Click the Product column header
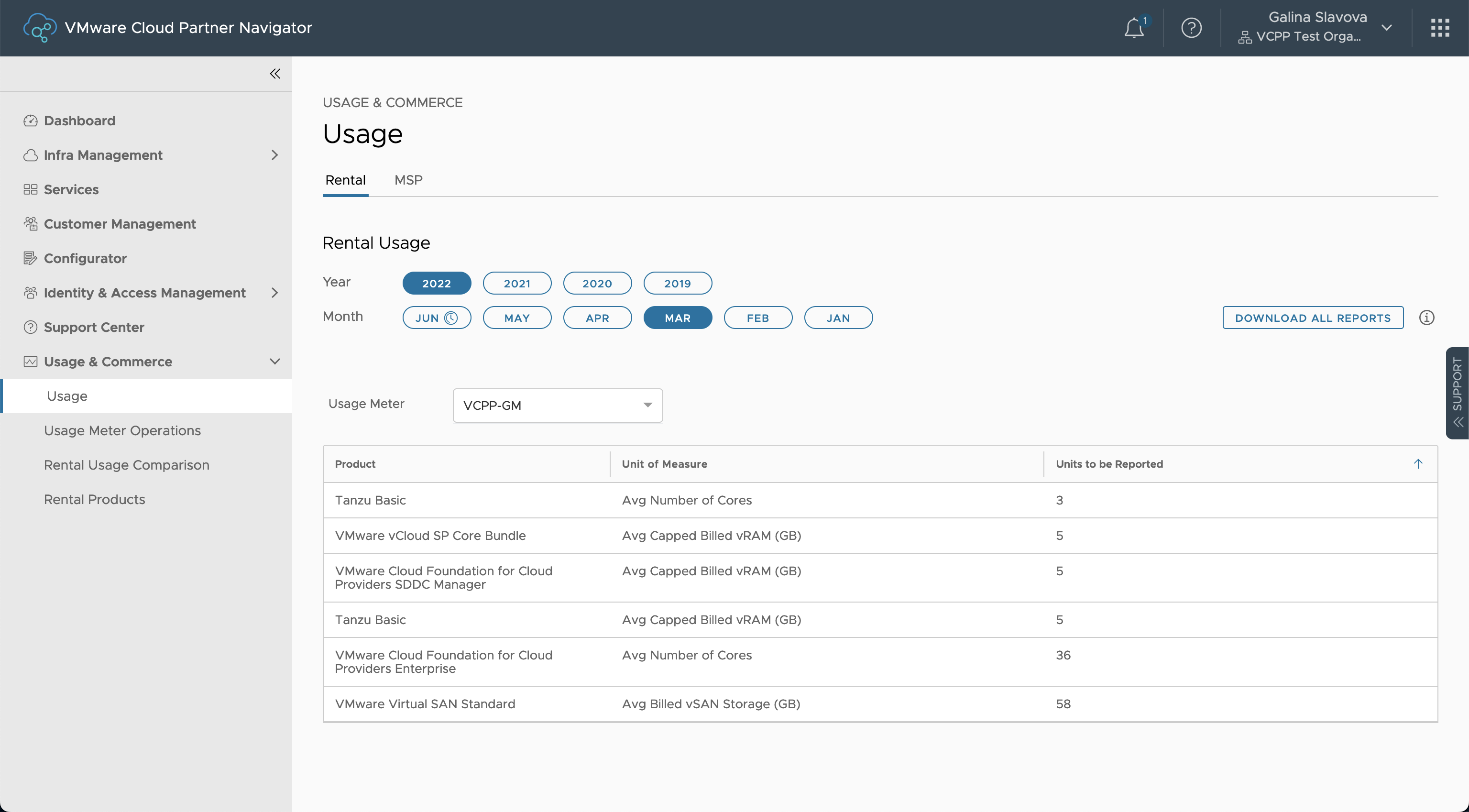The height and width of the screenshot is (812, 1469). 355,463
